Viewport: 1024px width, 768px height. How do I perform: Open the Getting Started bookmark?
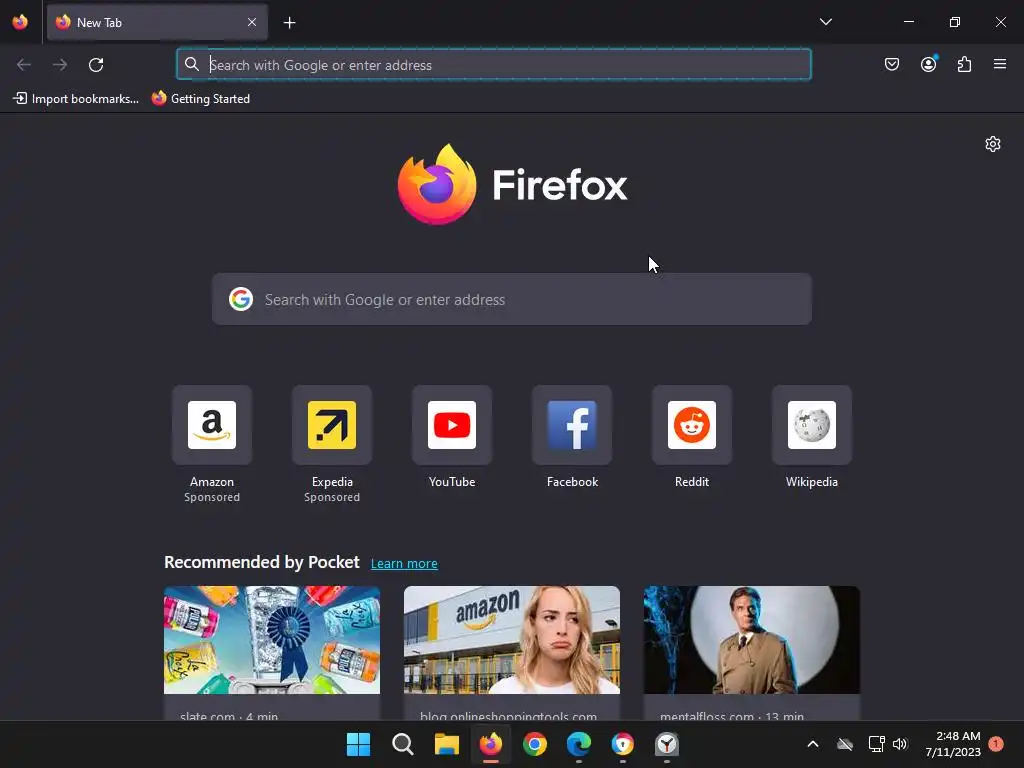(201, 99)
